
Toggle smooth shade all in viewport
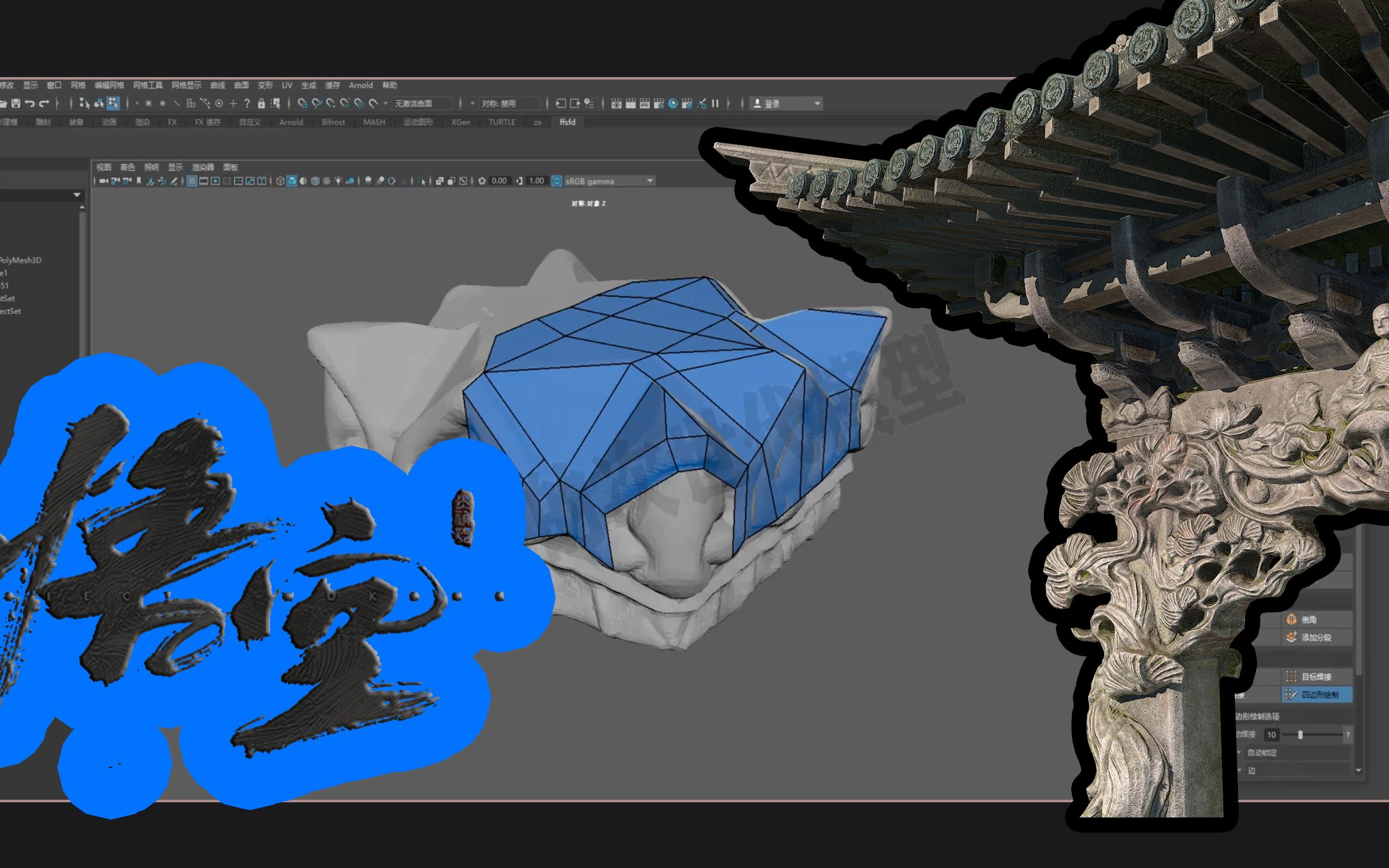point(292,181)
